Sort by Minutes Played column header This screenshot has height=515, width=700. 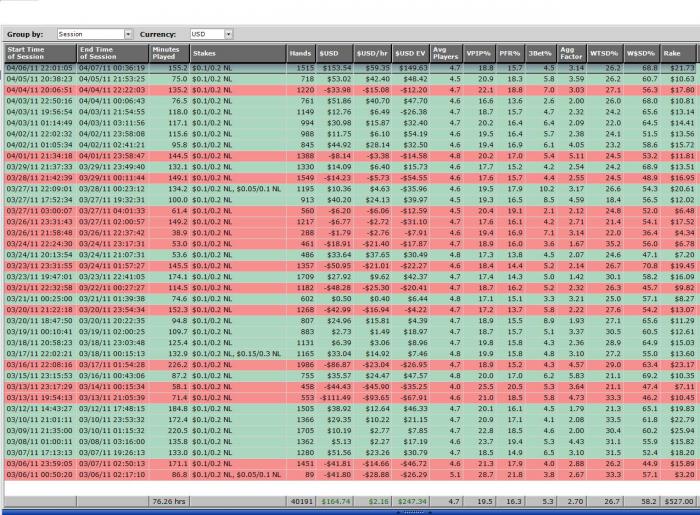pyautogui.click(x=169, y=53)
